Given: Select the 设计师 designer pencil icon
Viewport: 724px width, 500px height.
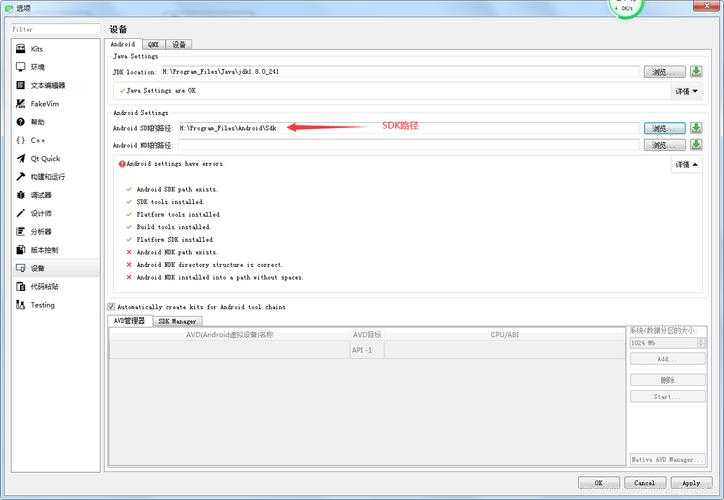Looking at the screenshot, I should pos(21,213).
